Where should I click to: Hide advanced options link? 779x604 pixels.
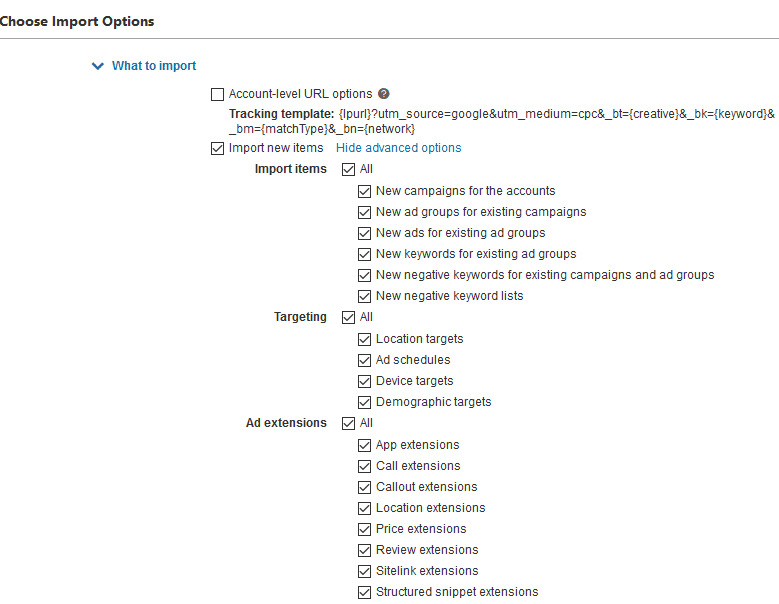[398, 148]
